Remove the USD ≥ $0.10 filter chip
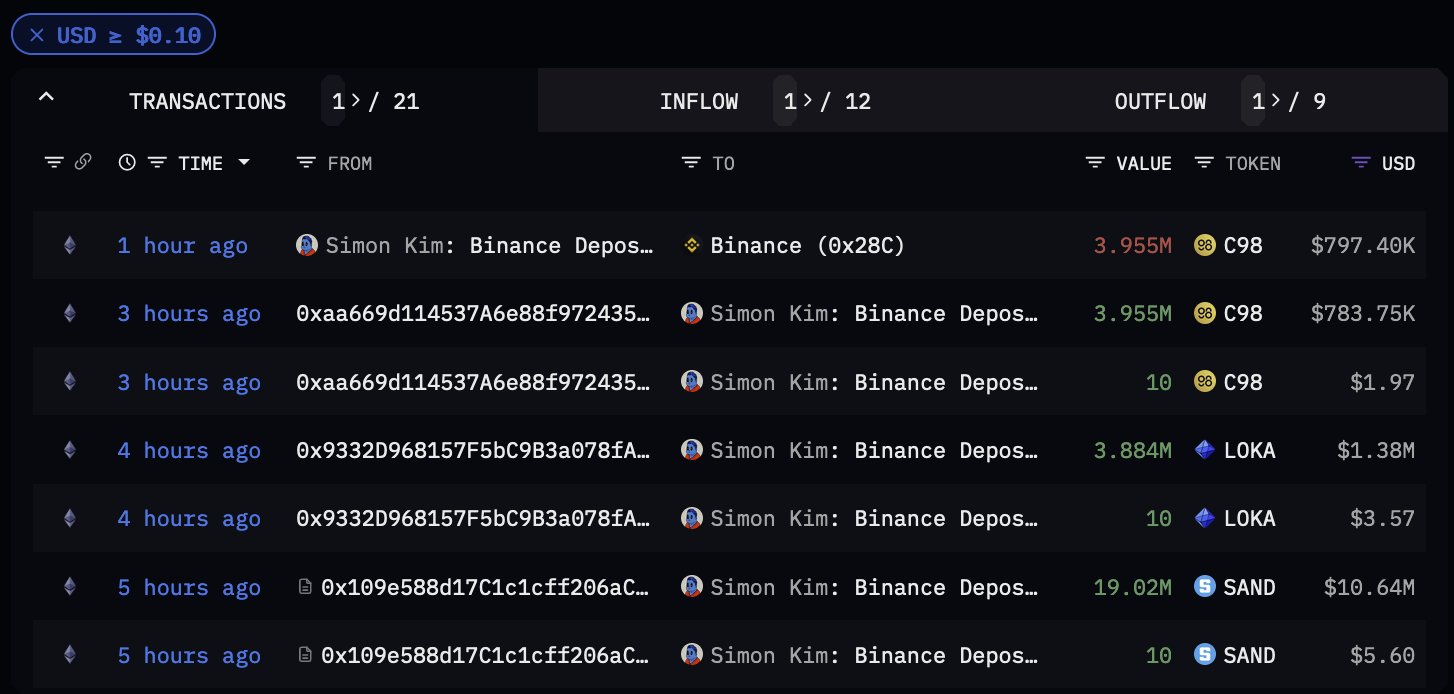Viewport: 1454px width, 694px height. pos(37,36)
